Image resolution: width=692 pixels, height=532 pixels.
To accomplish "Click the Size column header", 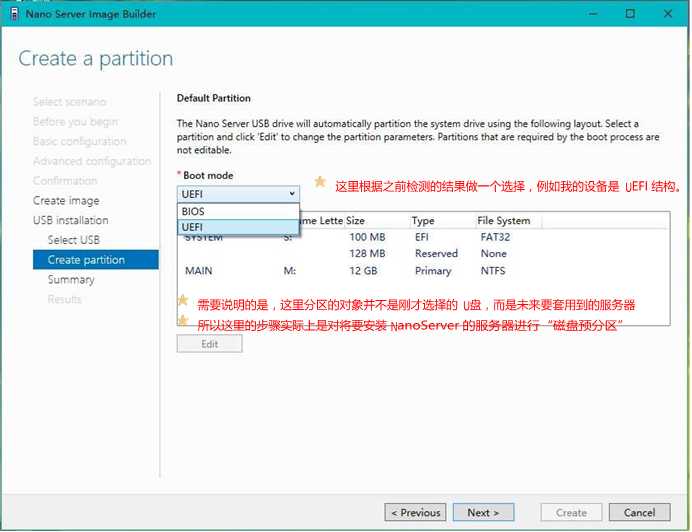I will click(x=355, y=220).
